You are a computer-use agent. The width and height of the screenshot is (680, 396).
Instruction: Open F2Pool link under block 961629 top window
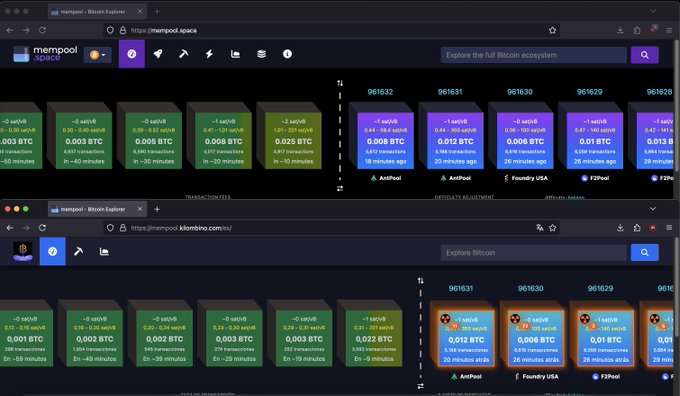click(x=595, y=178)
